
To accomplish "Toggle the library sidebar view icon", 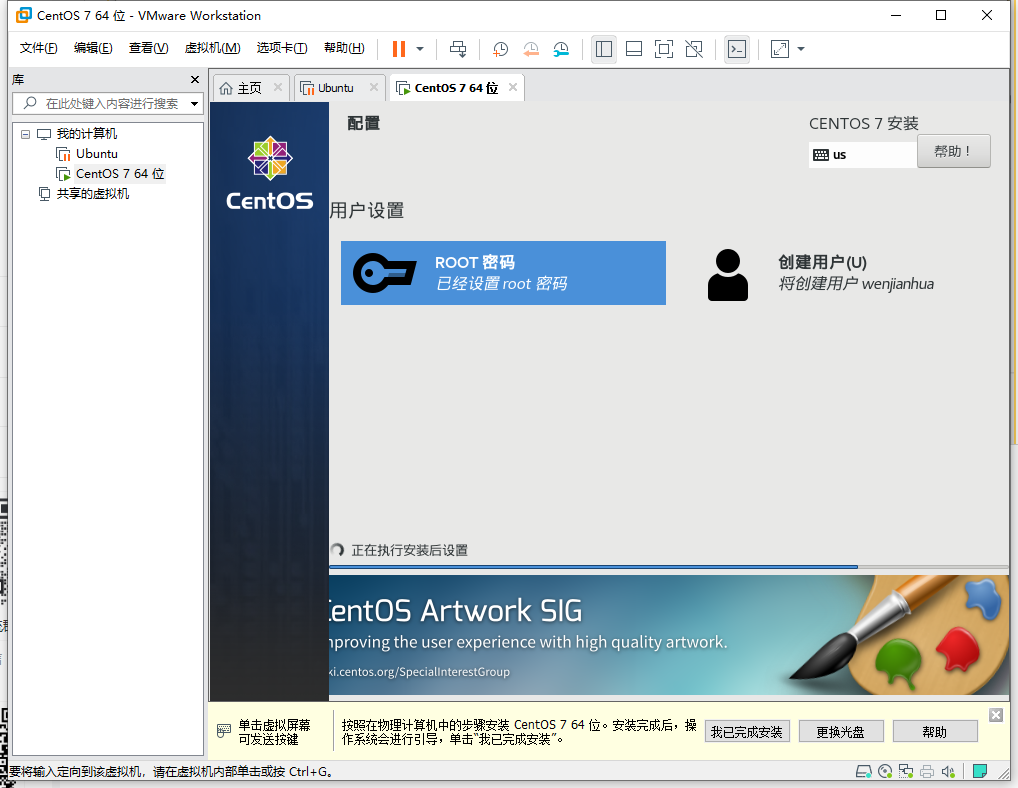I will 604,49.
